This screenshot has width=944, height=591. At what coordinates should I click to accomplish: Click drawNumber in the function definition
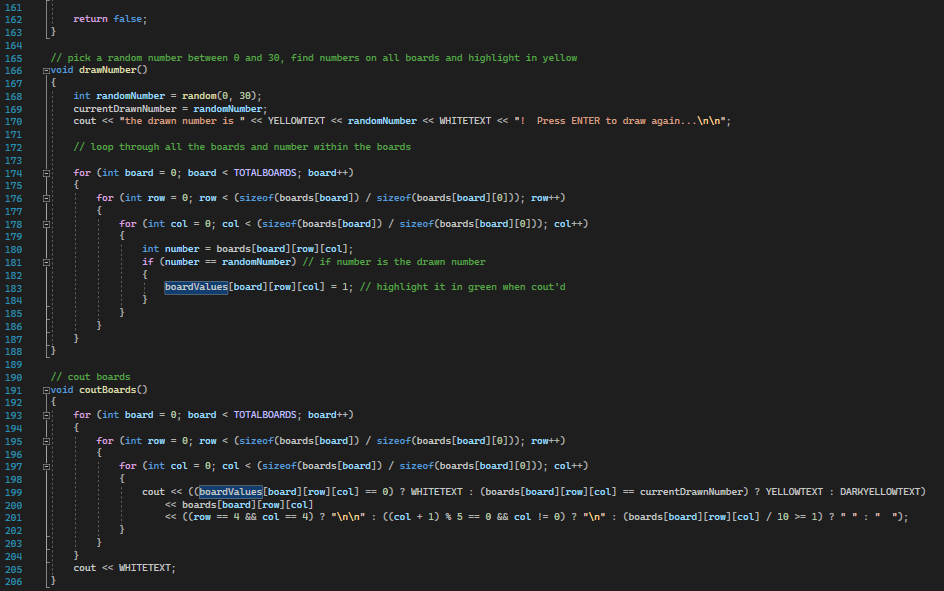point(112,71)
